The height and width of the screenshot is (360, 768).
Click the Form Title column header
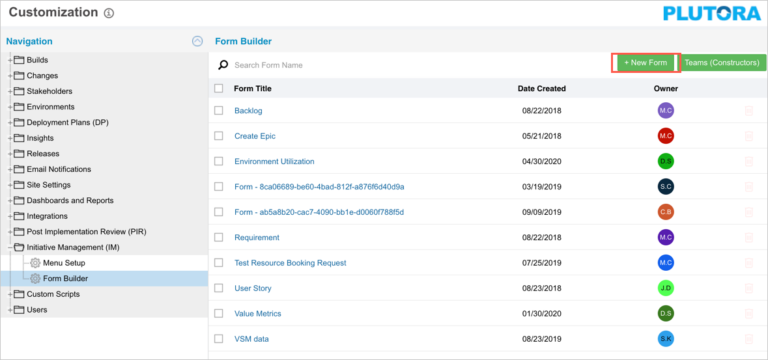253,89
